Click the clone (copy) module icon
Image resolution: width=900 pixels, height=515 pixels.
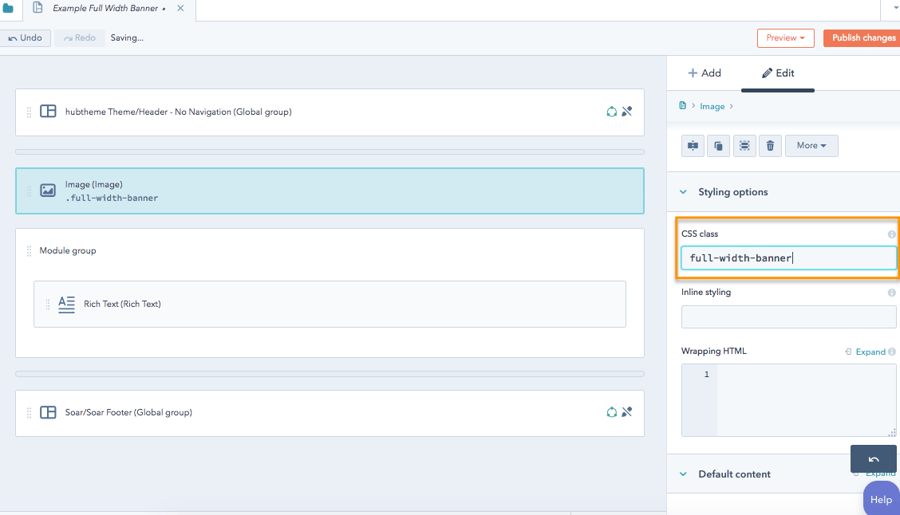click(x=718, y=146)
